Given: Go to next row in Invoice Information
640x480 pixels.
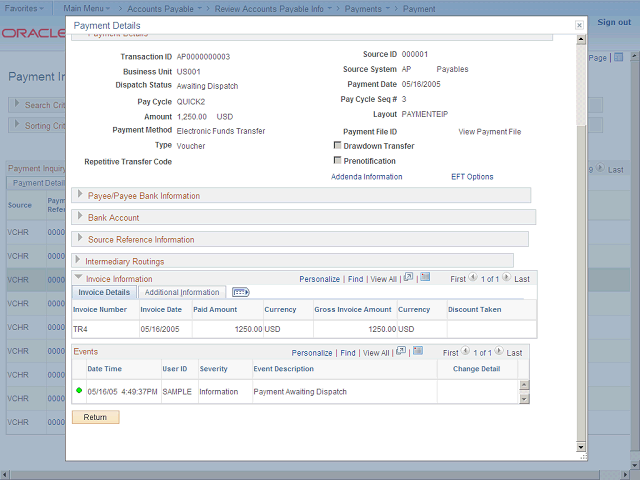Looking at the screenshot, I should [x=506, y=277].
